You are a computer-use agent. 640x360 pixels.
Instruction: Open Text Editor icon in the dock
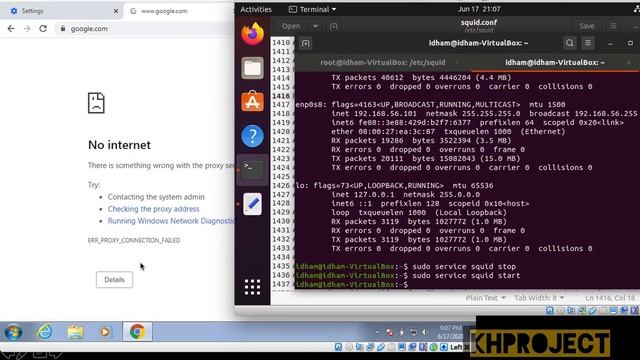coord(252,204)
